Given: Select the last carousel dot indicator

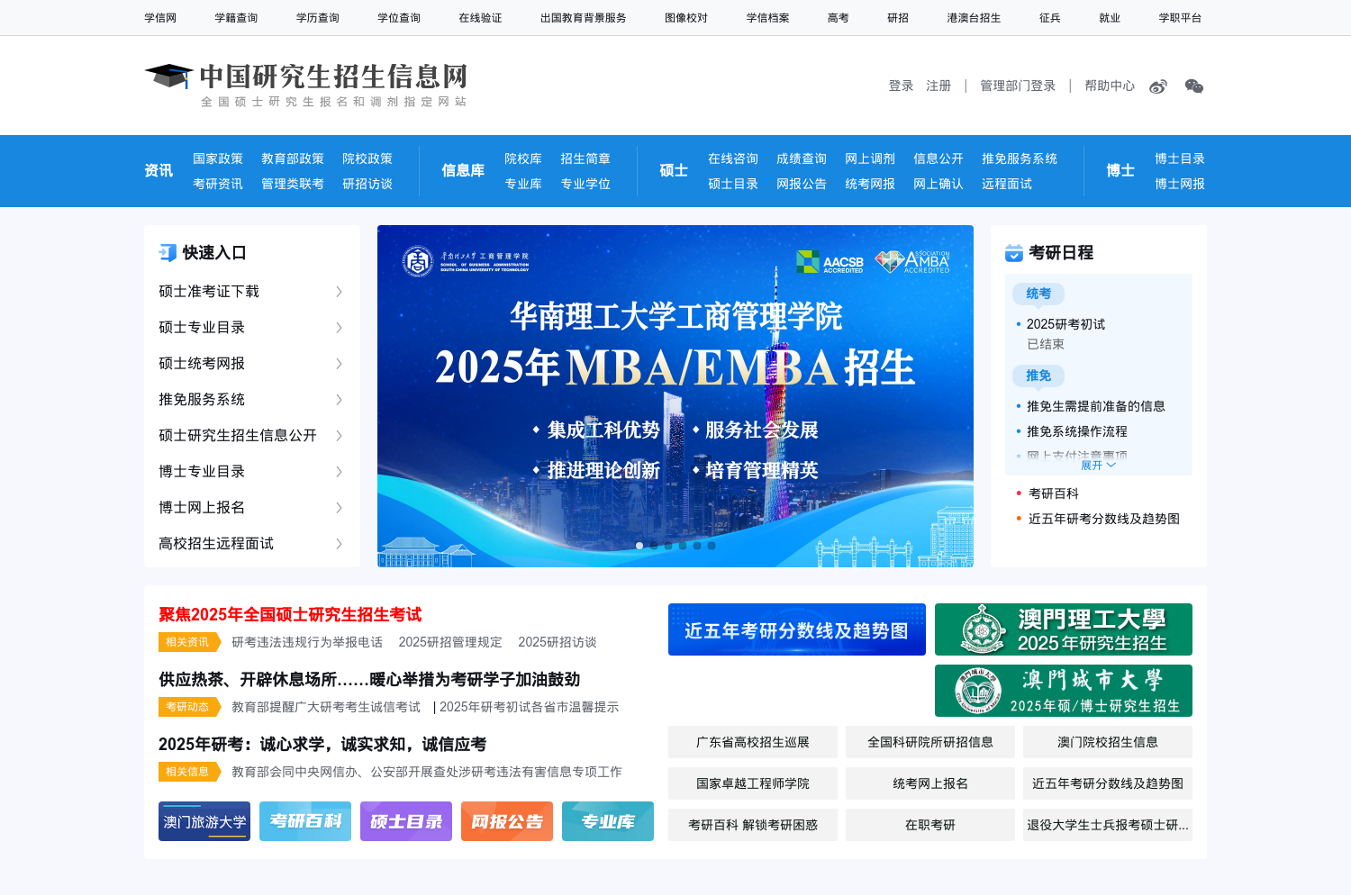Looking at the screenshot, I should coord(712,546).
